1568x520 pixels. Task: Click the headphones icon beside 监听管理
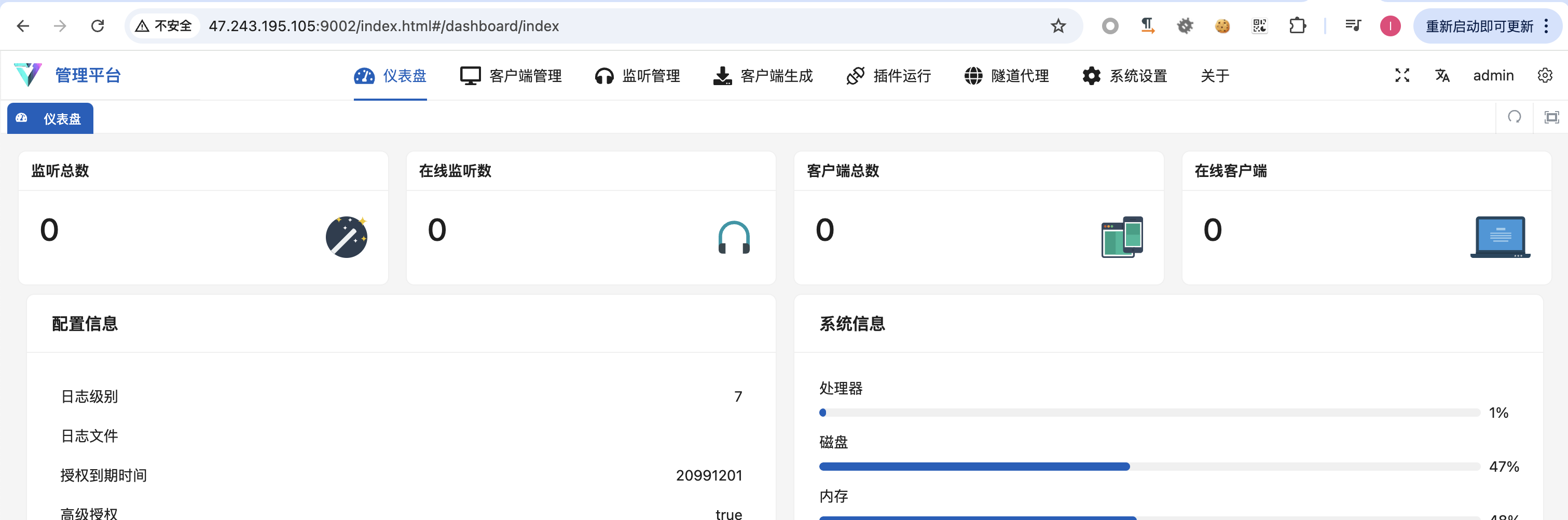tap(603, 75)
